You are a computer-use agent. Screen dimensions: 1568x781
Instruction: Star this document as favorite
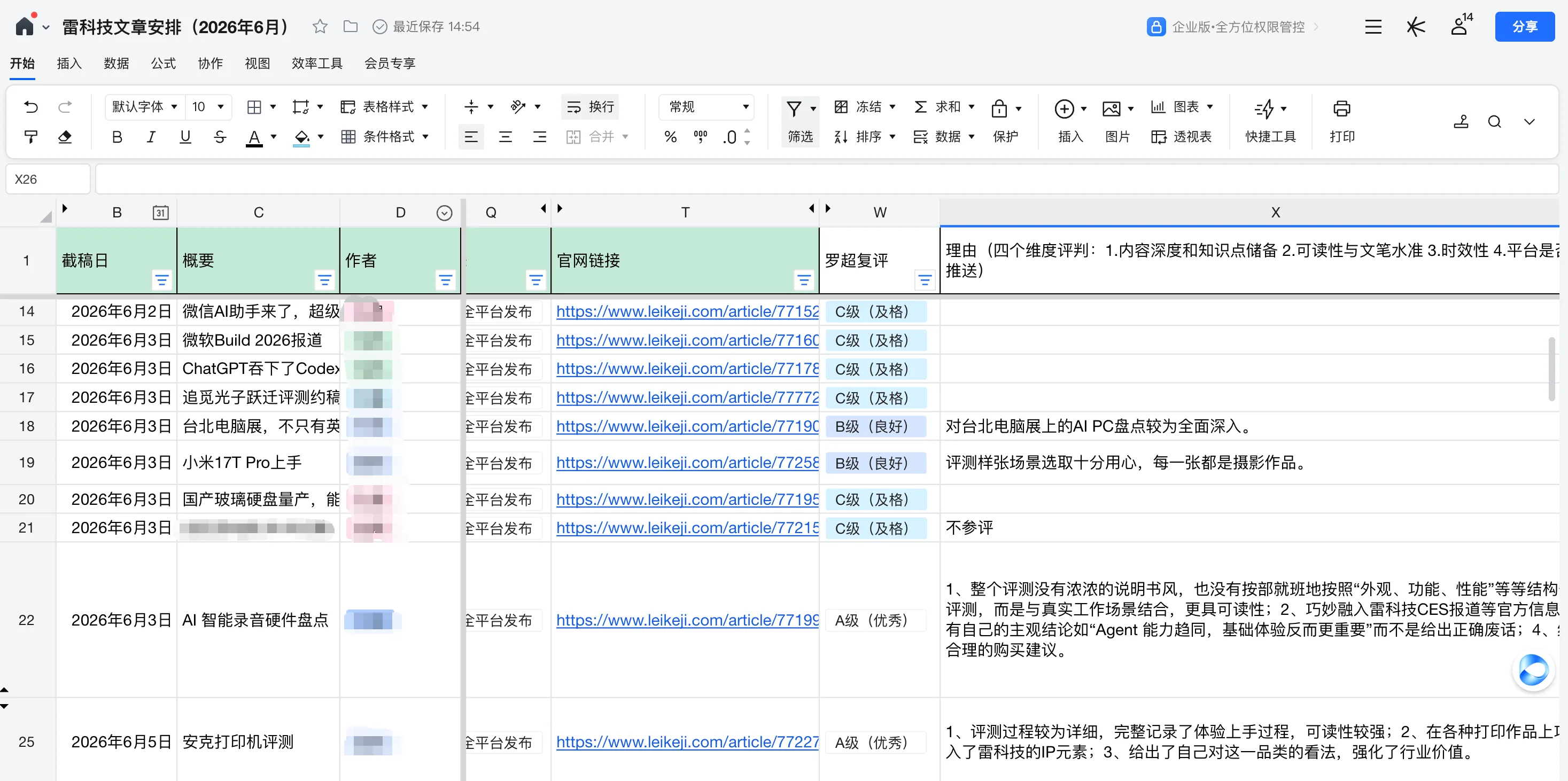tap(320, 26)
